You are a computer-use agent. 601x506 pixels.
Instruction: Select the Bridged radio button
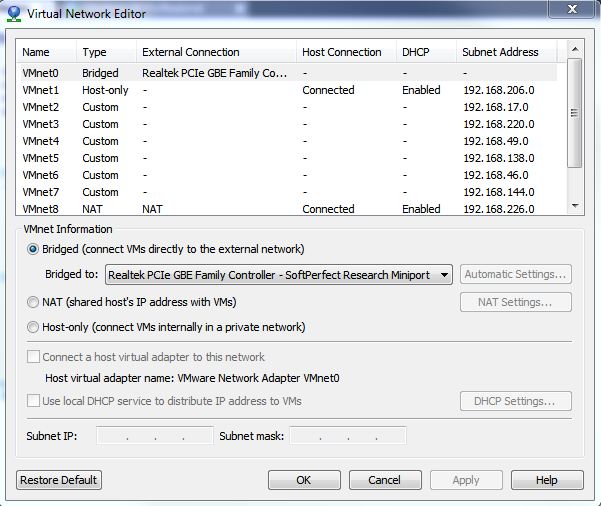click(x=34, y=249)
